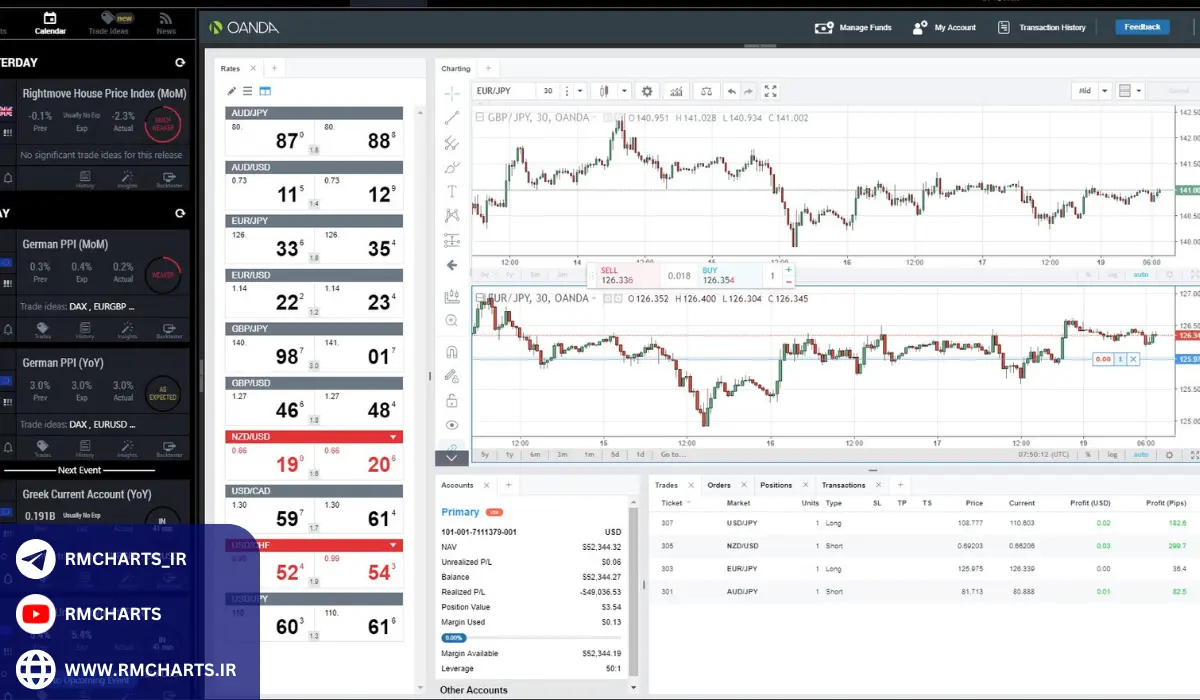The image size is (1200, 700).
Task: Open Transaction History in the header
Action: [1041, 28]
